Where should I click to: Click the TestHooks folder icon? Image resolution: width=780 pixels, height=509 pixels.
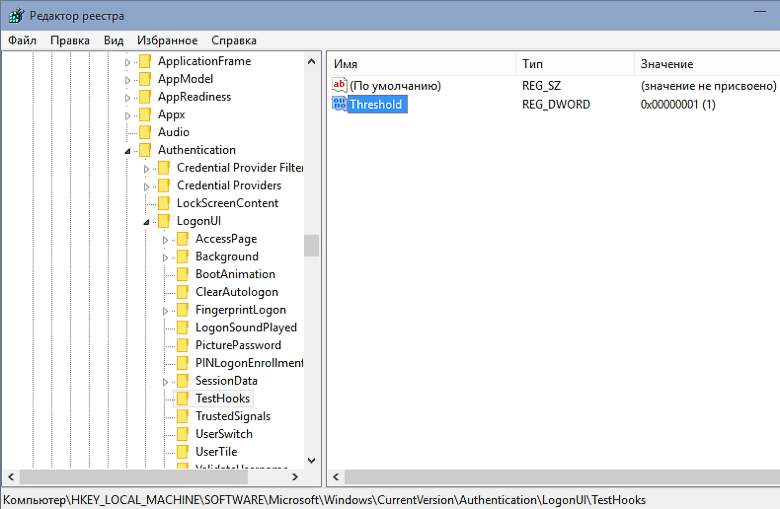[183, 399]
